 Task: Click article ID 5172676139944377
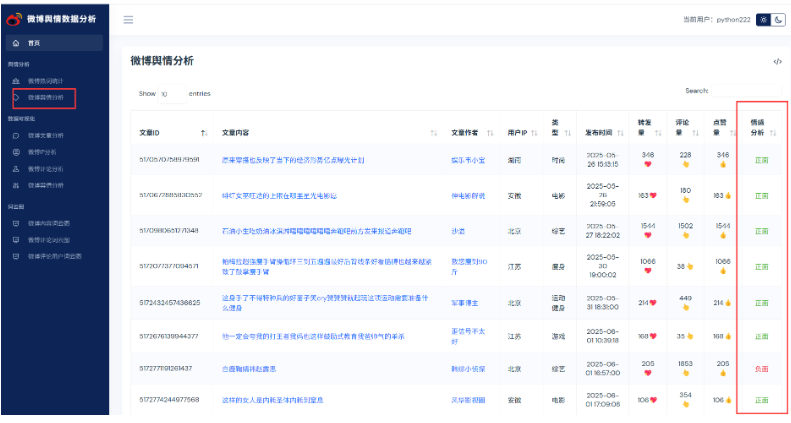point(168,336)
